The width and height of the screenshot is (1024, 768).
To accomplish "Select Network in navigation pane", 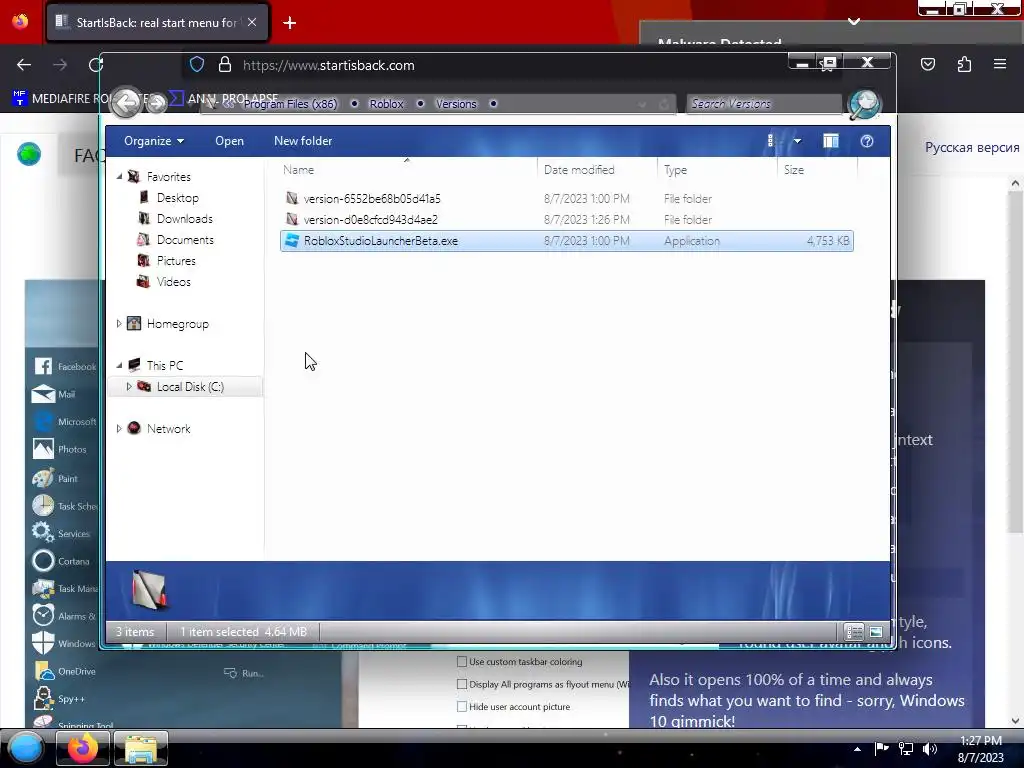I will click(168, 428).
